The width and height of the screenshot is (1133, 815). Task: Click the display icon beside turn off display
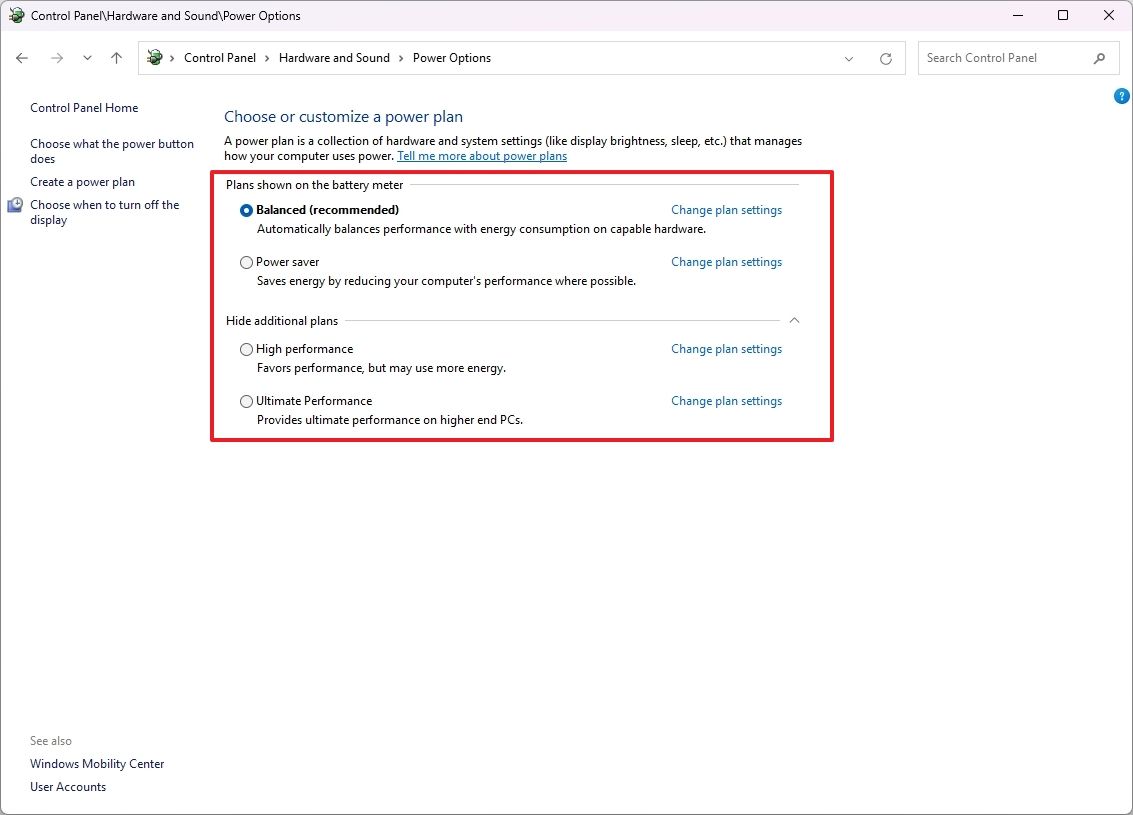[x=14, y=204]
